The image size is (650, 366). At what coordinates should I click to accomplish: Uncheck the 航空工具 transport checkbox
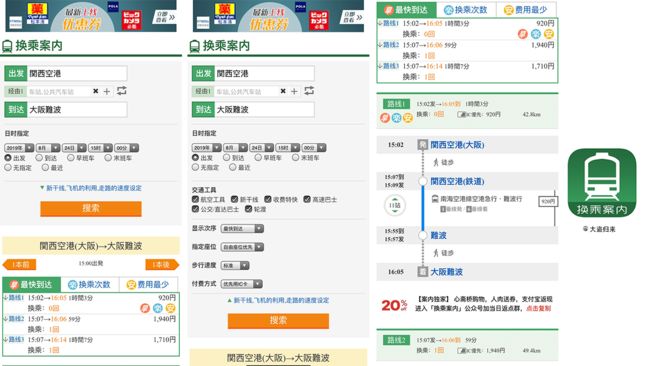195,199
